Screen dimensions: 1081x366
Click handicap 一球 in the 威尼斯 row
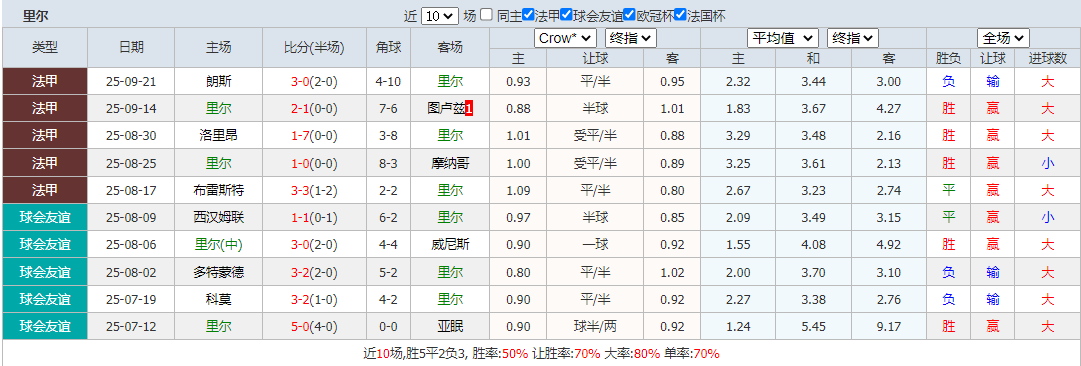click(x=595, y=245)
